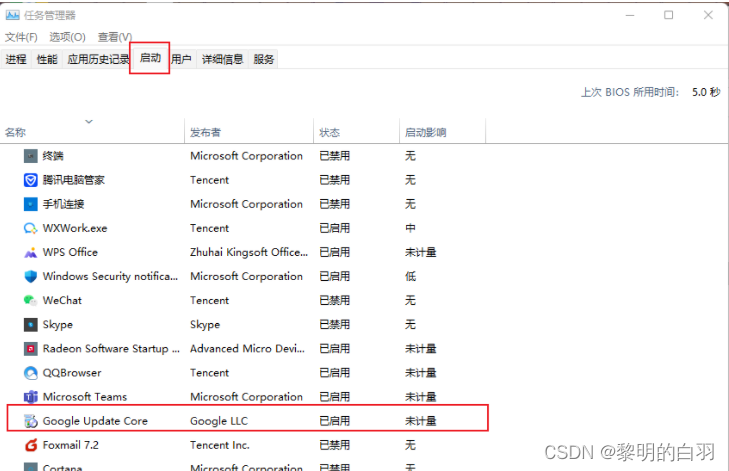The width and height of the screenshot is (729, 471).
Task: Switch to the 应用历史记录 tab
Action: click(98, 59)
